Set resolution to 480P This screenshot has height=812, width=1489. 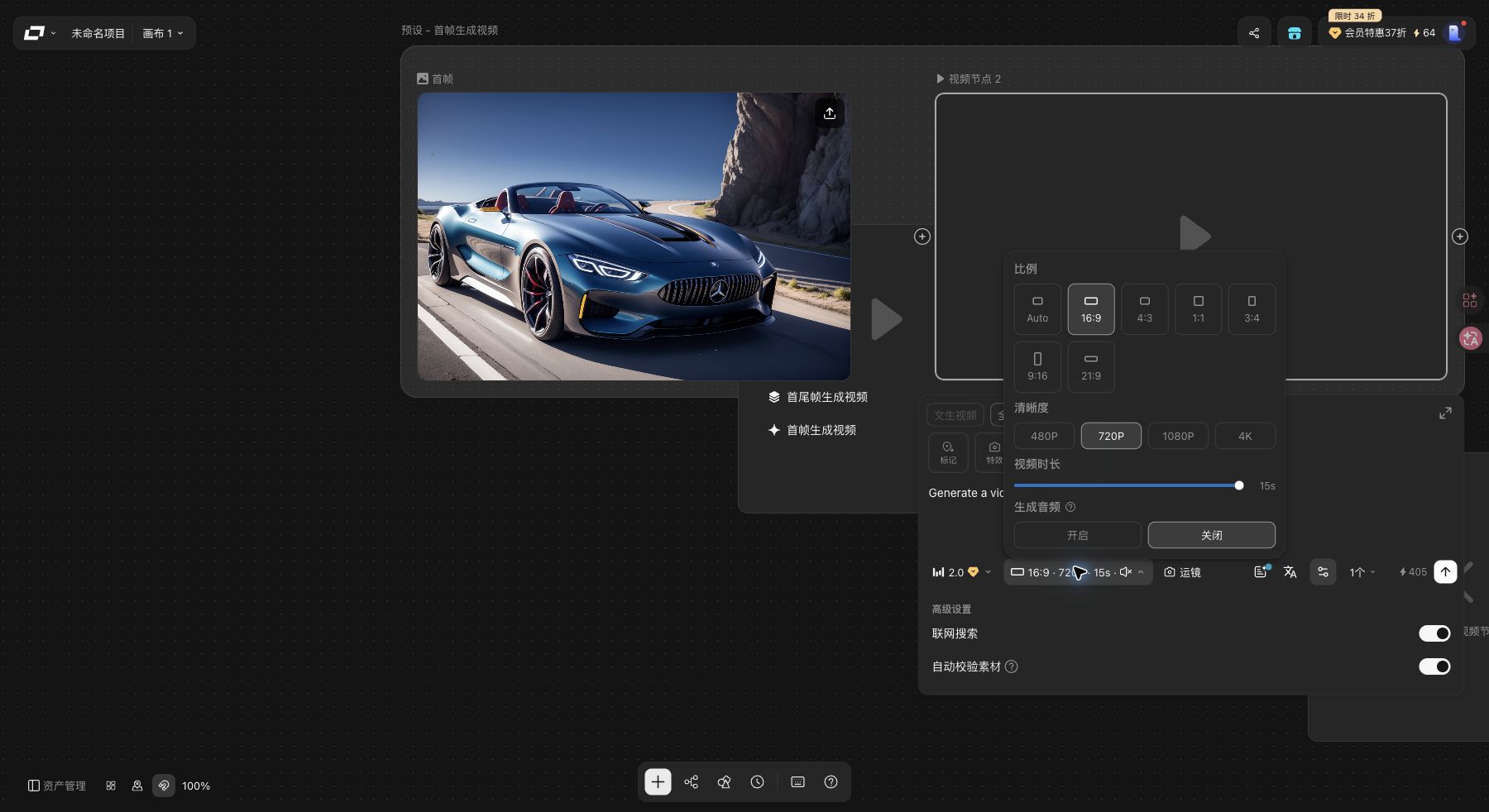(1044, 436)
